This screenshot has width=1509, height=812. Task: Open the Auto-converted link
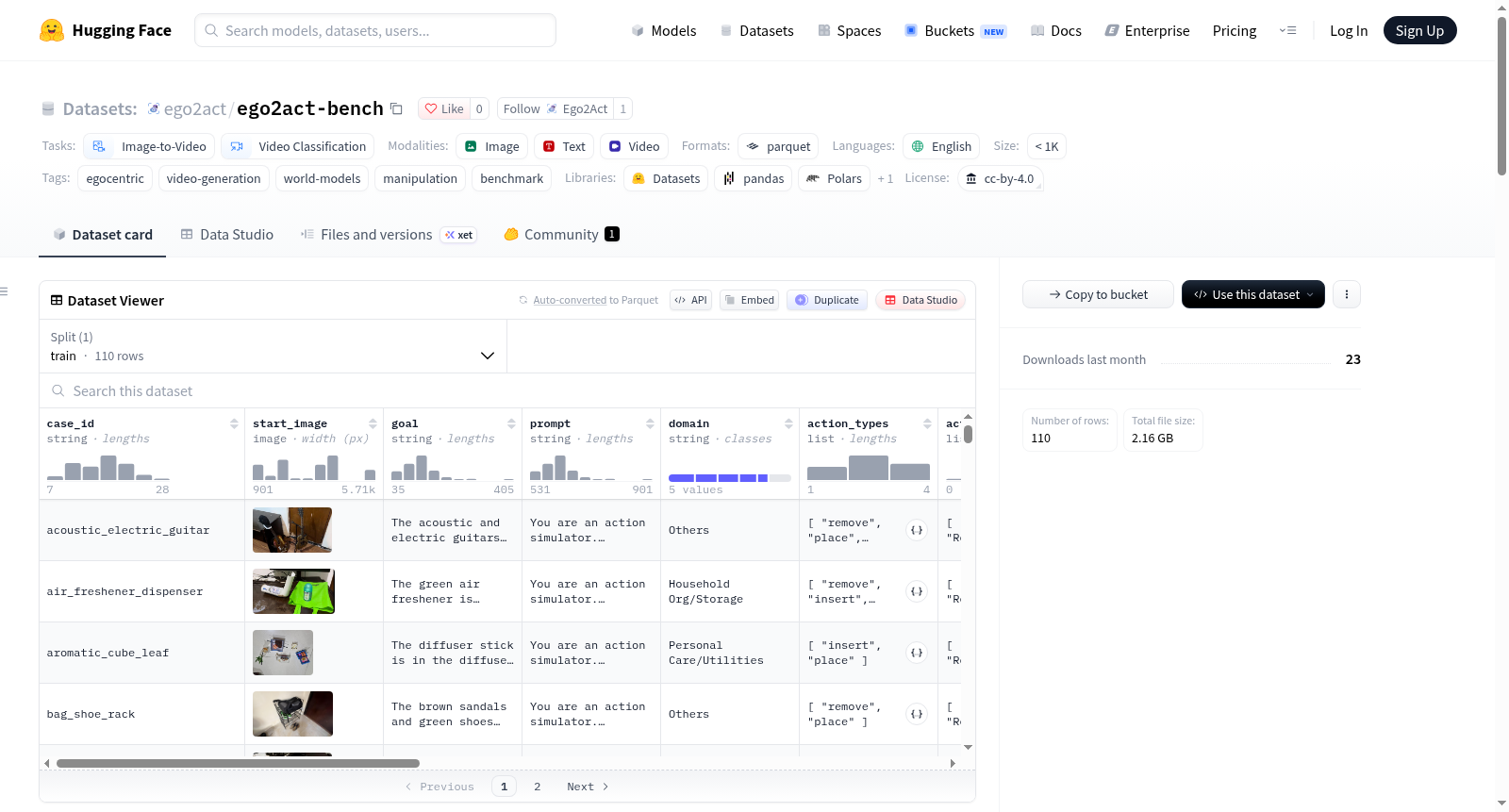coord(570,300)
